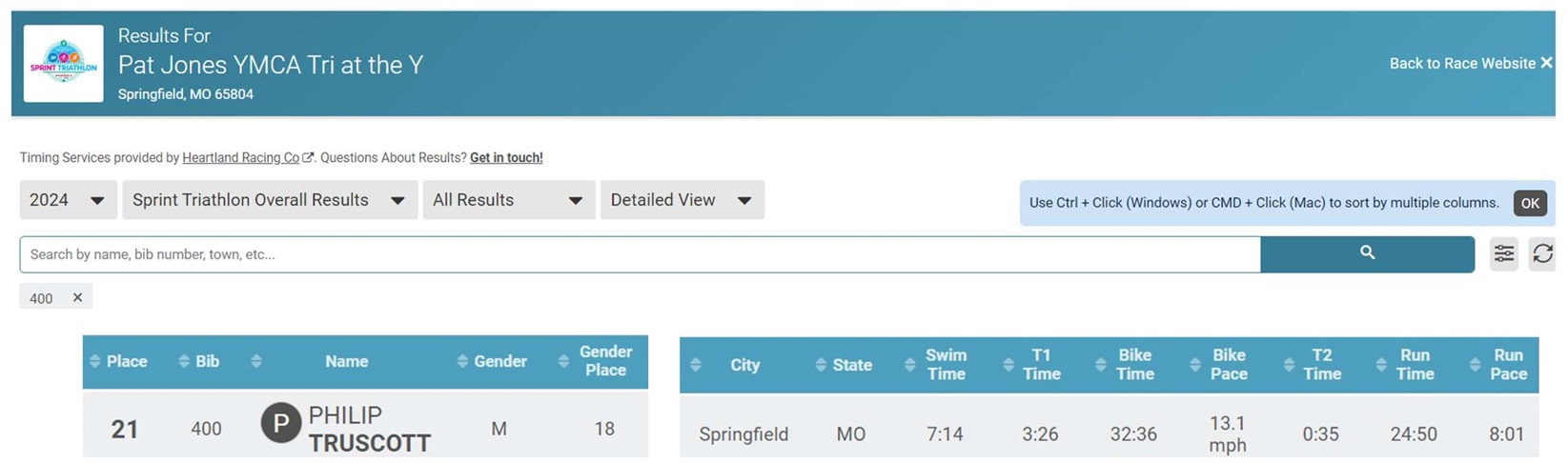Click the Sprint Triathlon race logo
Screen dimensions: 1568x463
[x=64, y=64]
